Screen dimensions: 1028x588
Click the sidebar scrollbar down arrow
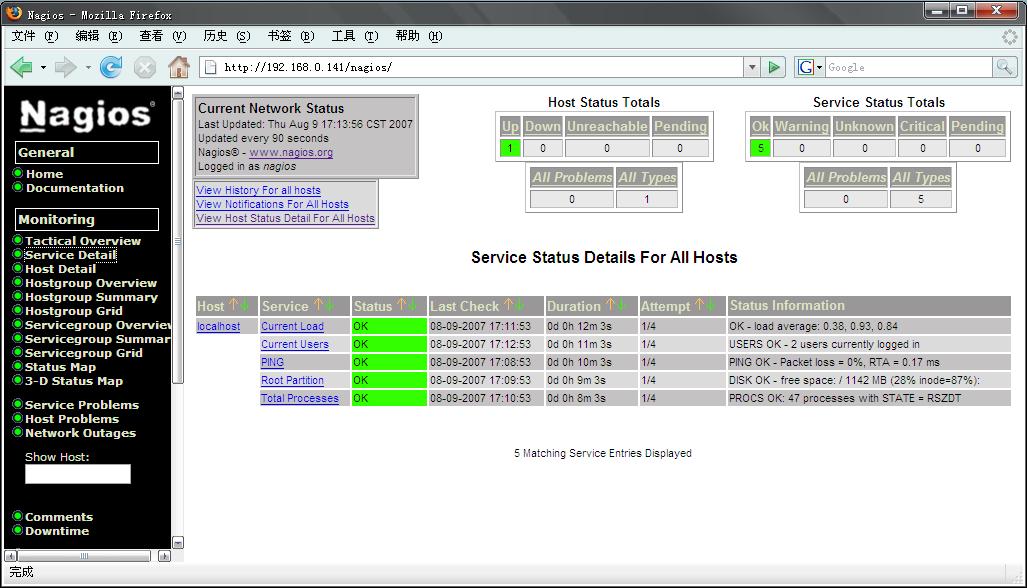point(178,543)
